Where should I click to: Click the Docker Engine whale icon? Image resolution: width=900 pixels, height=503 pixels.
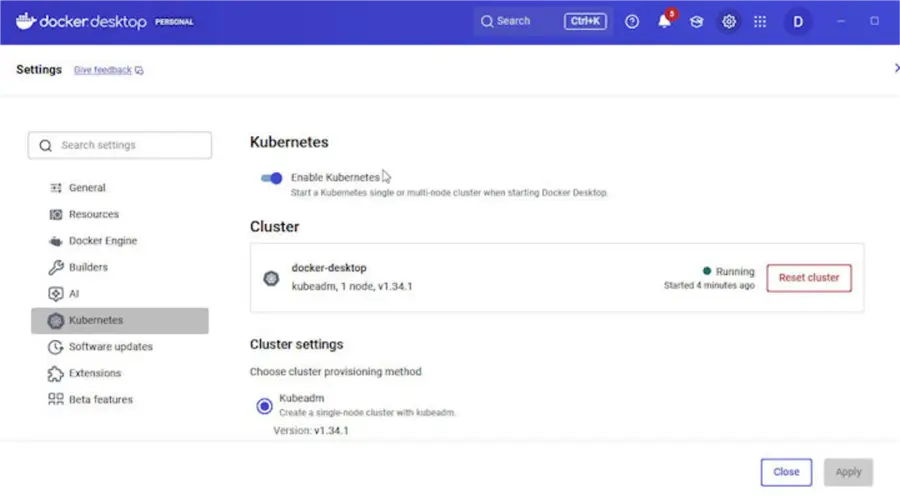click(x=56, y=241)
